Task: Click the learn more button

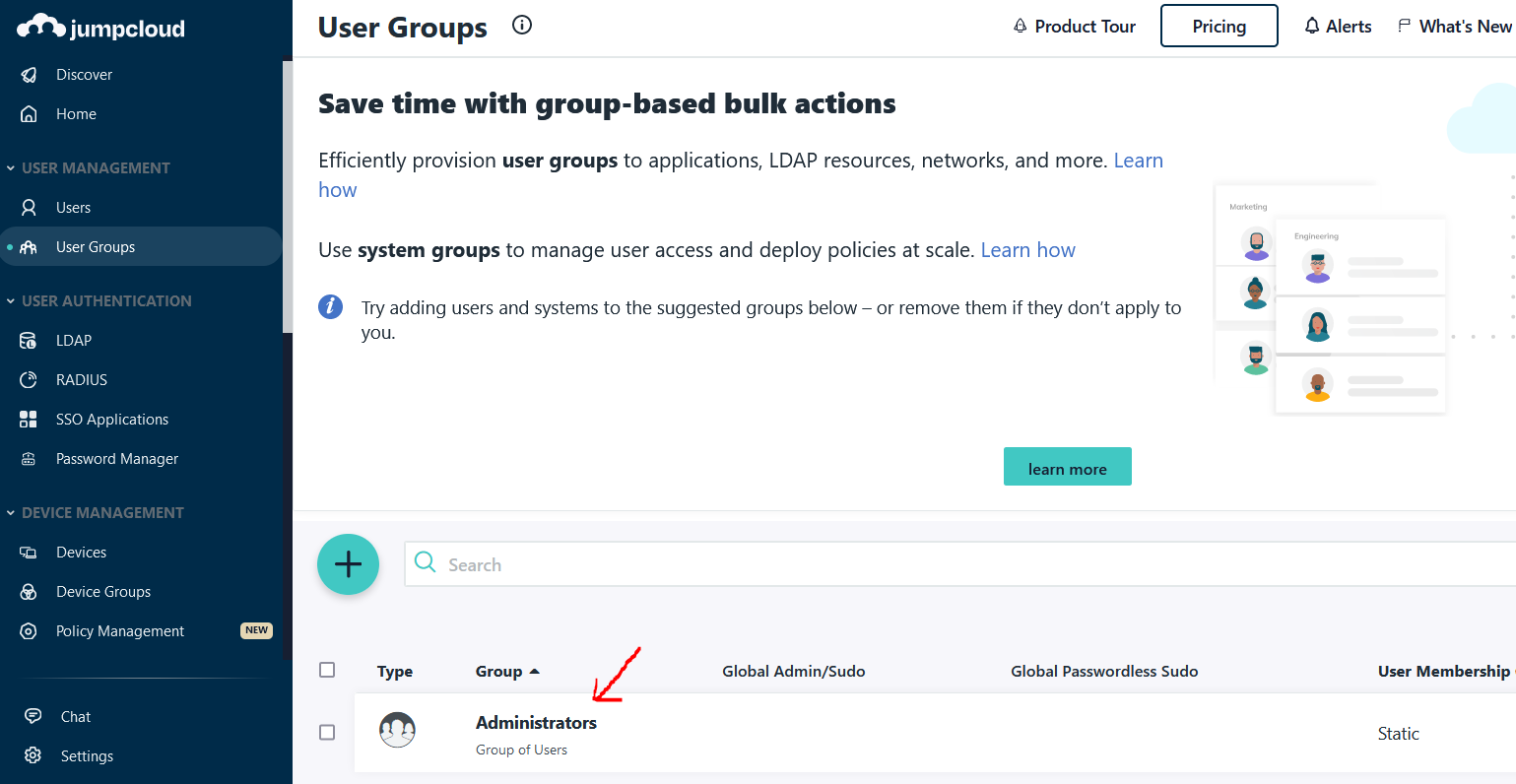Action: click(x=1068, y=466)
